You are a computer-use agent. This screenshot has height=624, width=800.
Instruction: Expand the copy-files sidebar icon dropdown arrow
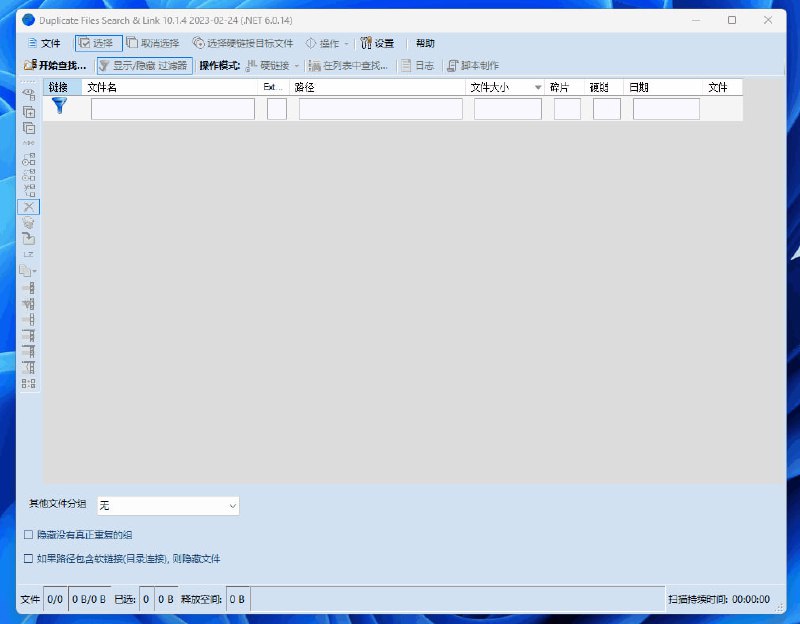point(37,271)
